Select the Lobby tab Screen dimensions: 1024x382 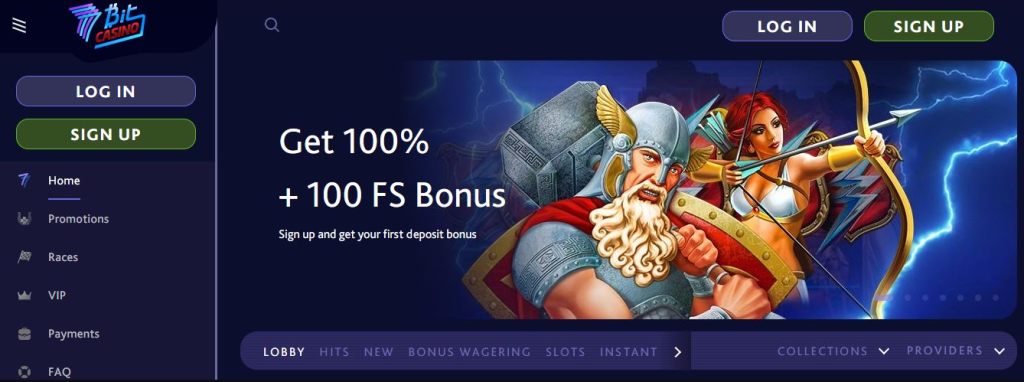284,352
